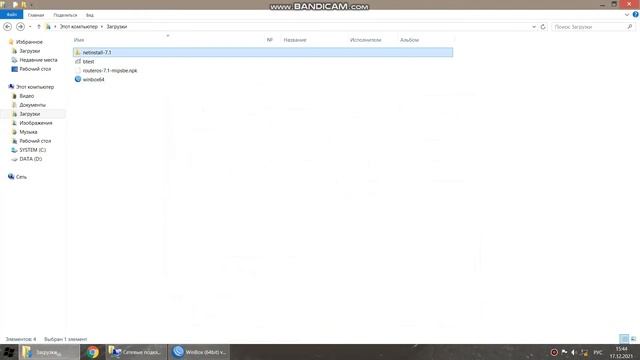
Task: Click the volume speaker tray icon
Action: pos(574,352)
